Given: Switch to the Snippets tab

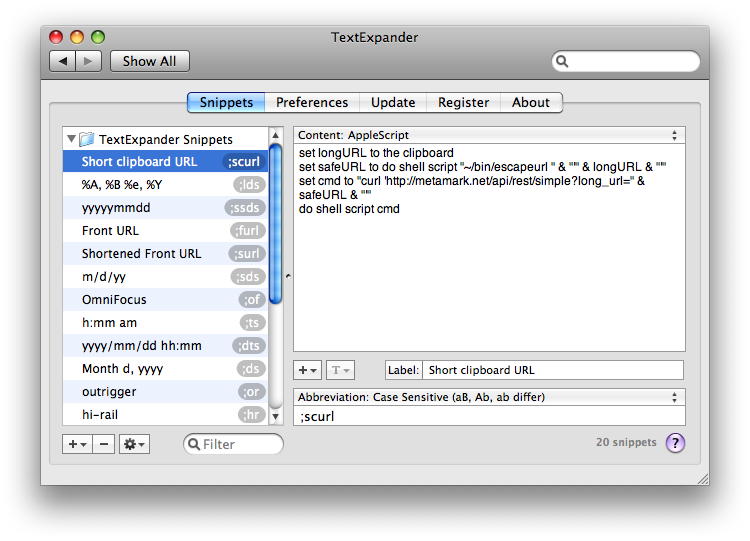Looking at the screenshot, I should [226, 102].
